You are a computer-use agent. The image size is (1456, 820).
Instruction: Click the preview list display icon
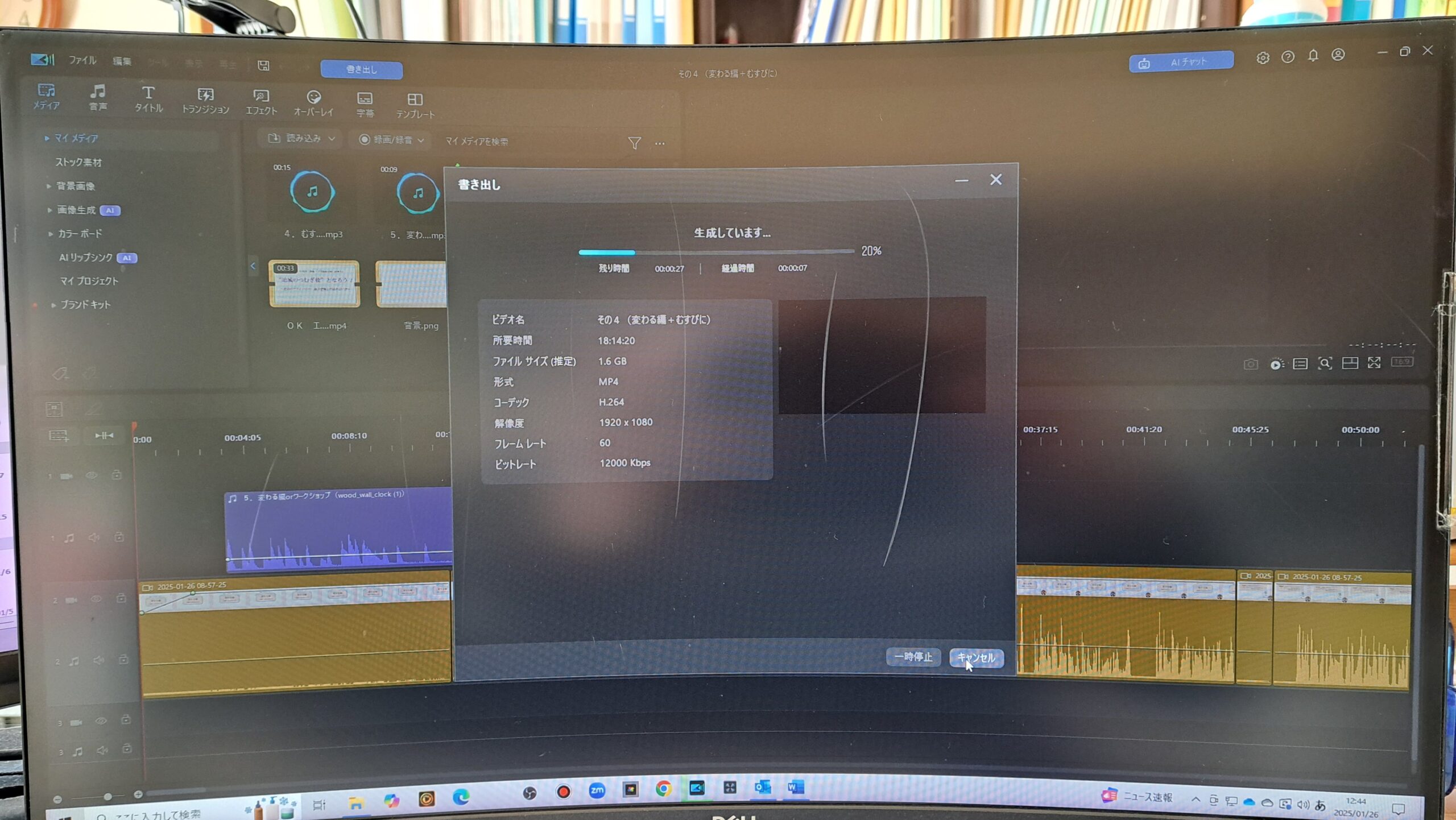coord(1300,363)
